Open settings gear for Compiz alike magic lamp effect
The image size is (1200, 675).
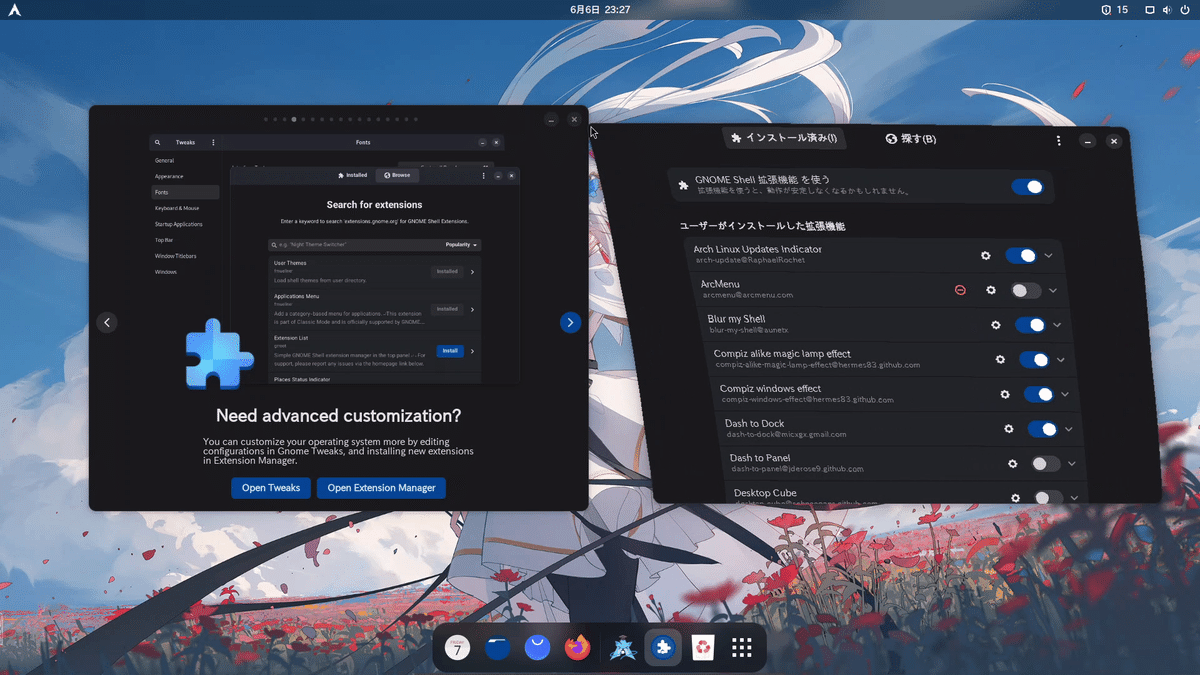pos(1000,360)
